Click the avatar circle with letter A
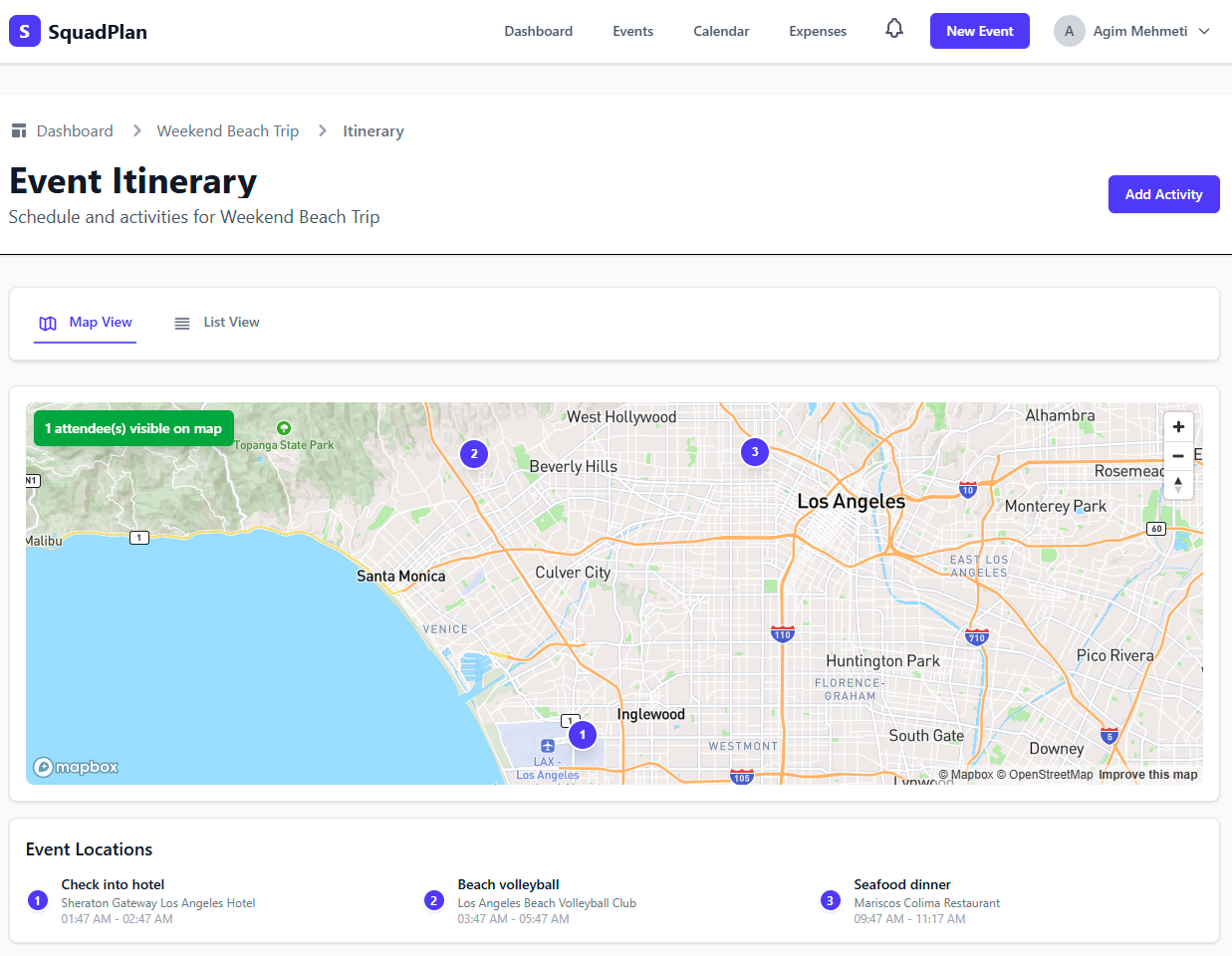 point(1069,31)
